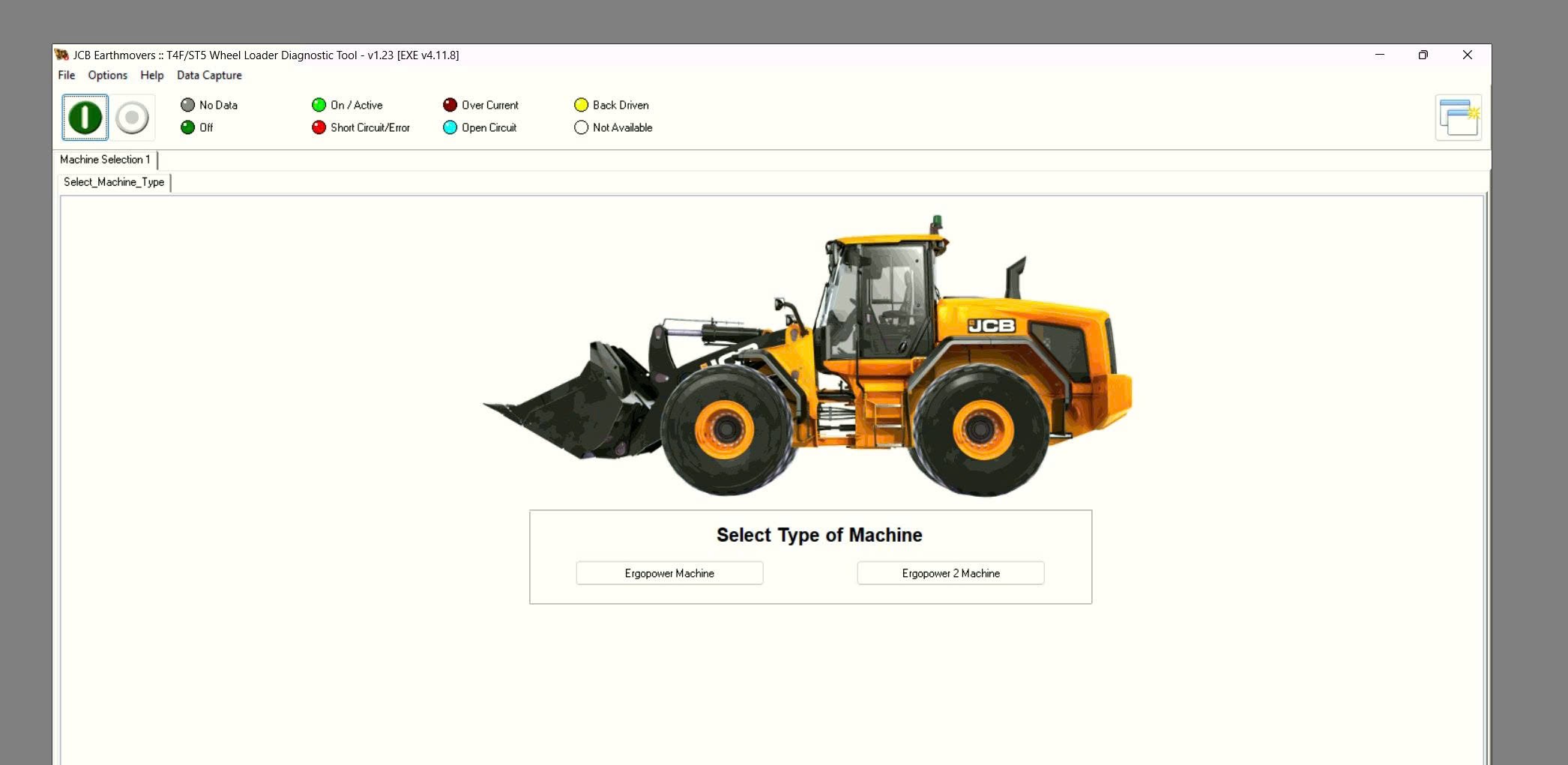Toggle the green power-on button
Viewport: 1568px width, 765px height.
click(x=84, y=117)
